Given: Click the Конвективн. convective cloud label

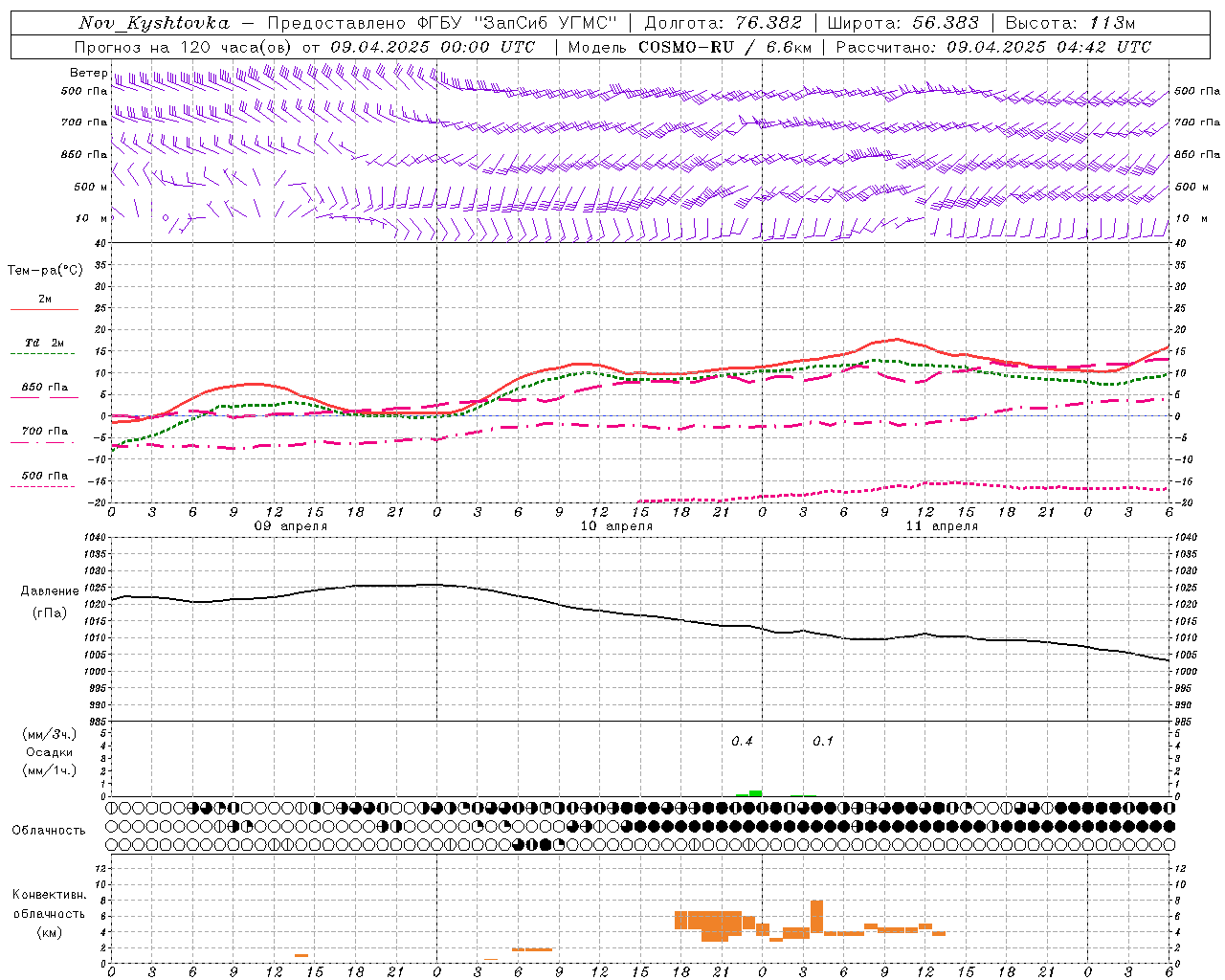Looking at the screenshot, I should pyautogui.click(x=50, y=895).
